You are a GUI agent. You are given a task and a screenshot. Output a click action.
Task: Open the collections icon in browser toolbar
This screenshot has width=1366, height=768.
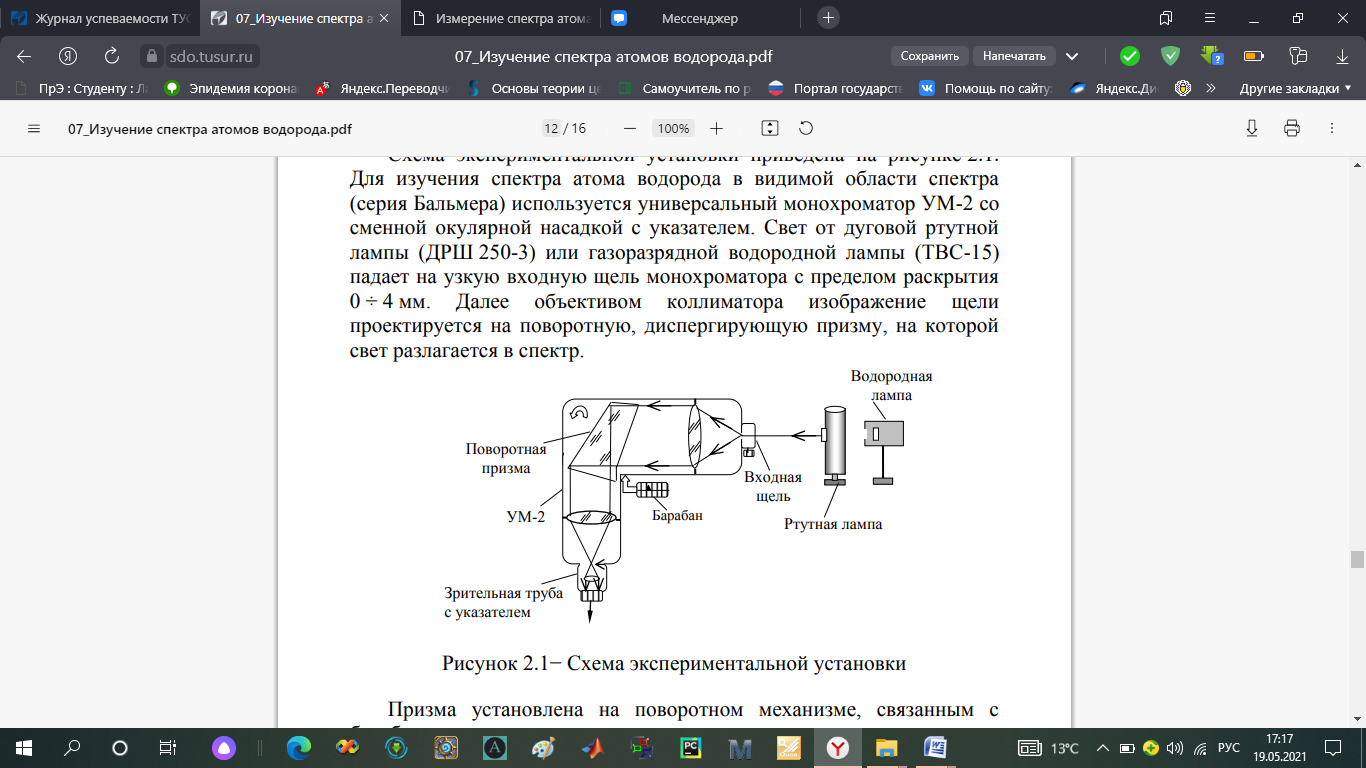pyautogui.click(x=1299, y=56)
